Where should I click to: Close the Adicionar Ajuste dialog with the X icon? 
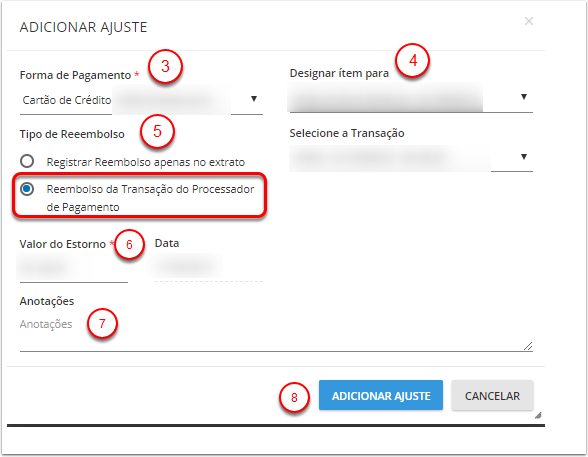tap(529, 21)
